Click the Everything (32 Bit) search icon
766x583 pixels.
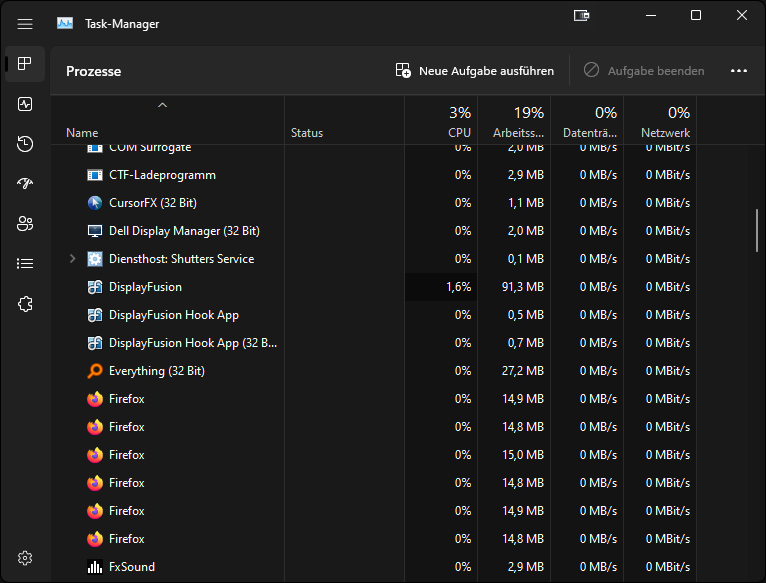pos(95,371)
